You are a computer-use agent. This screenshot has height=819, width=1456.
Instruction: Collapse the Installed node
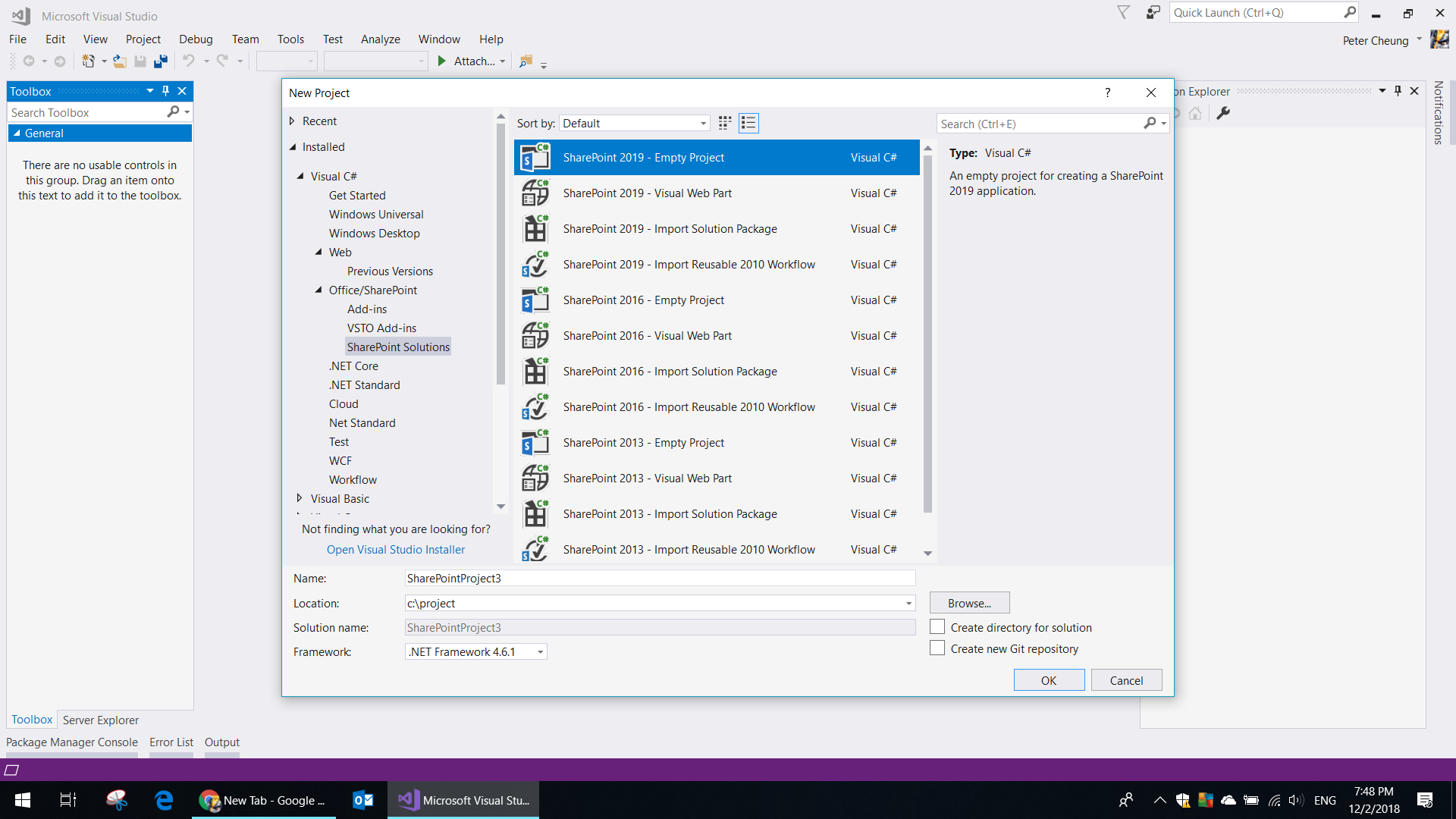point(293,147)
